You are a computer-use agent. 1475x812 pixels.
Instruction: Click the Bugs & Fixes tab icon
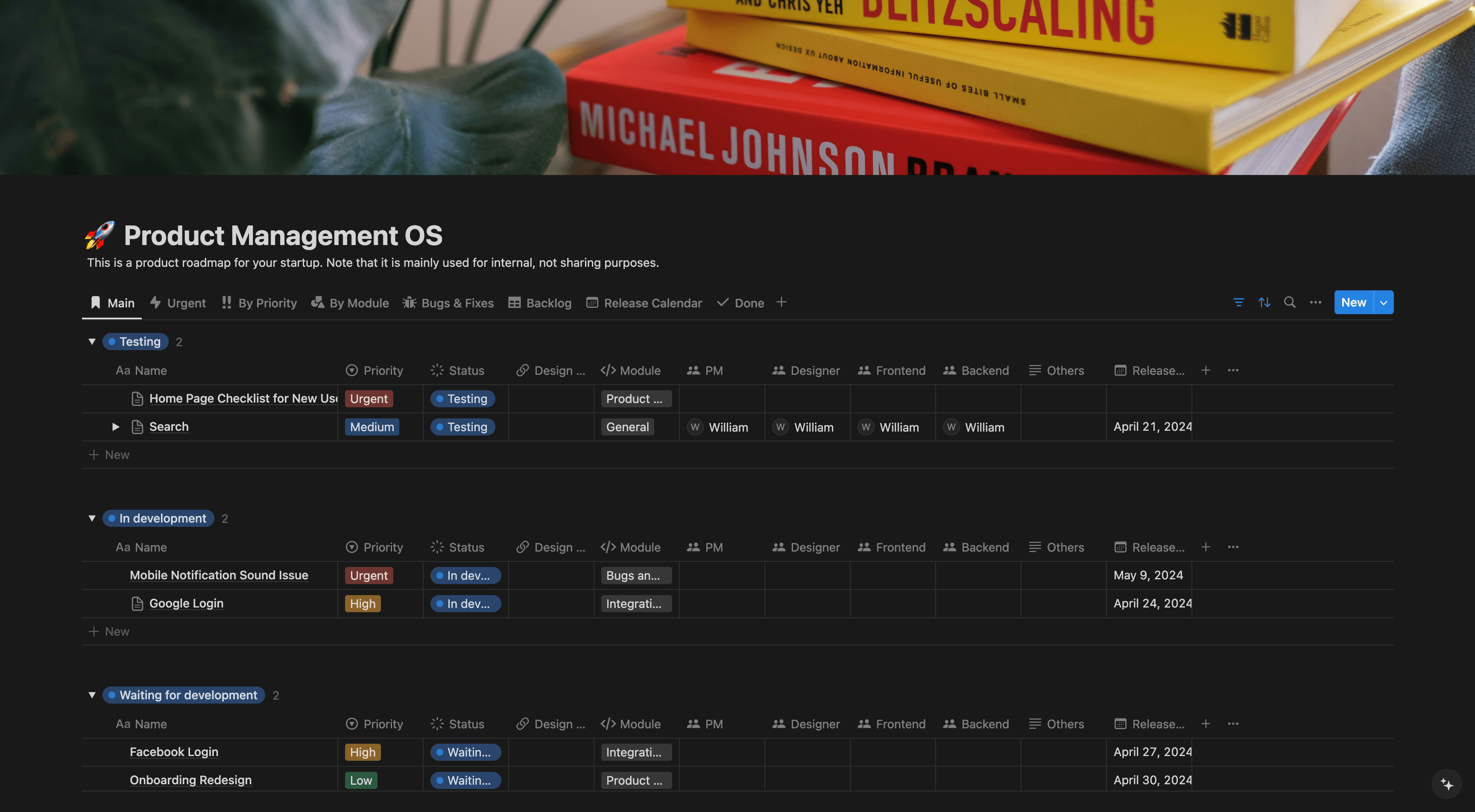pos(408,302)
